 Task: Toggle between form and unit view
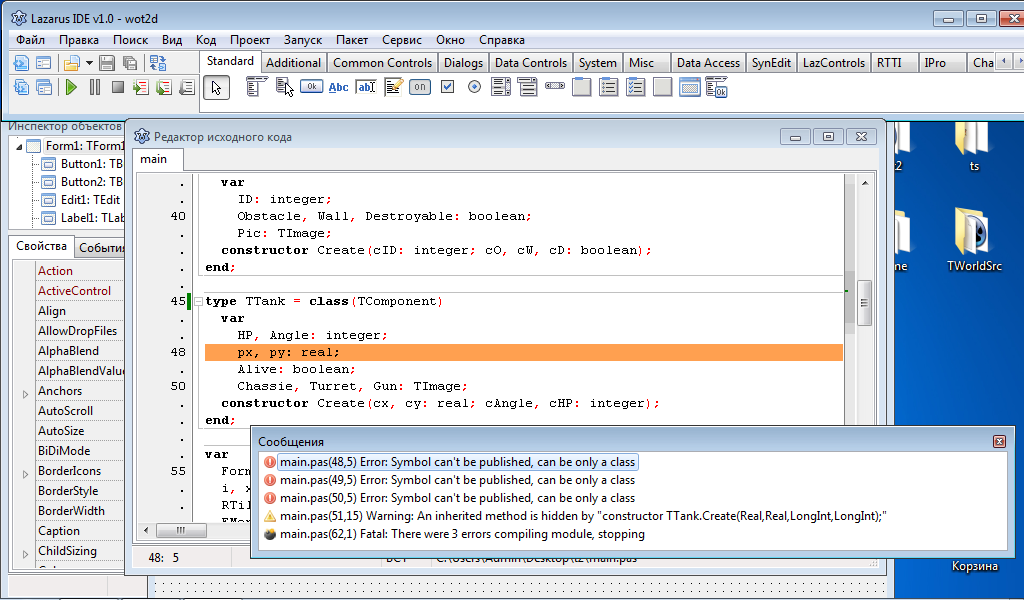158,63
